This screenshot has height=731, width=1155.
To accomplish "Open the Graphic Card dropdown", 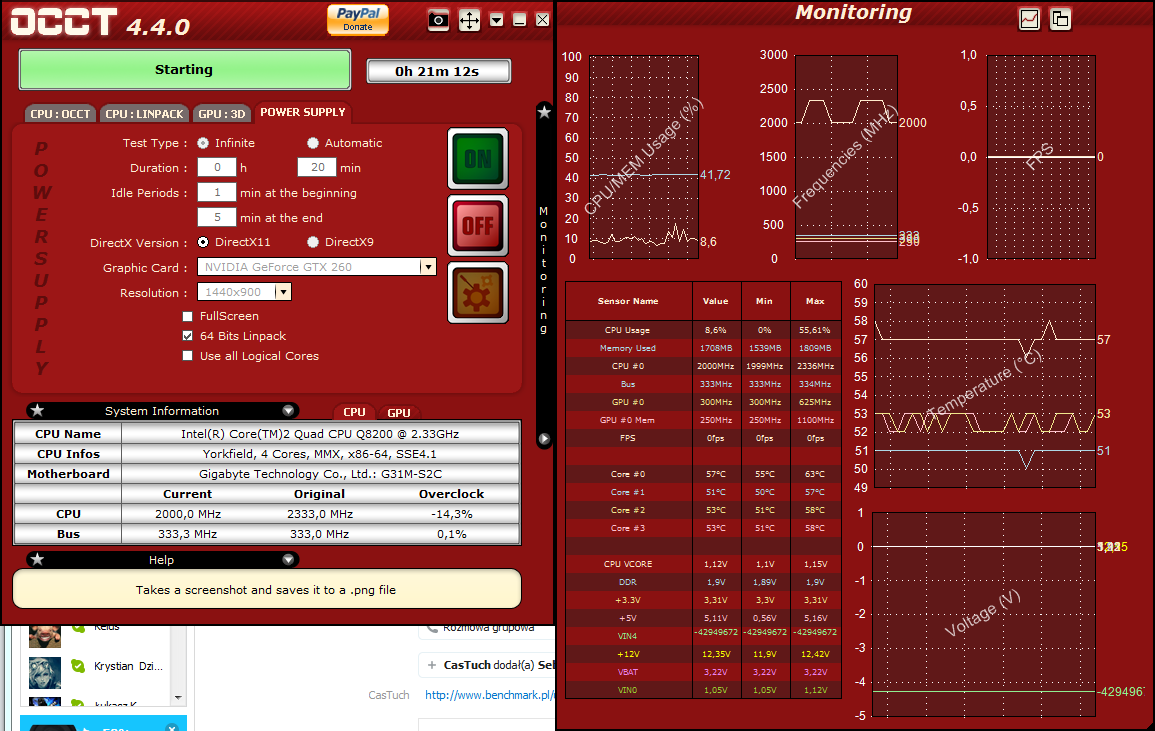I will 427,267.
